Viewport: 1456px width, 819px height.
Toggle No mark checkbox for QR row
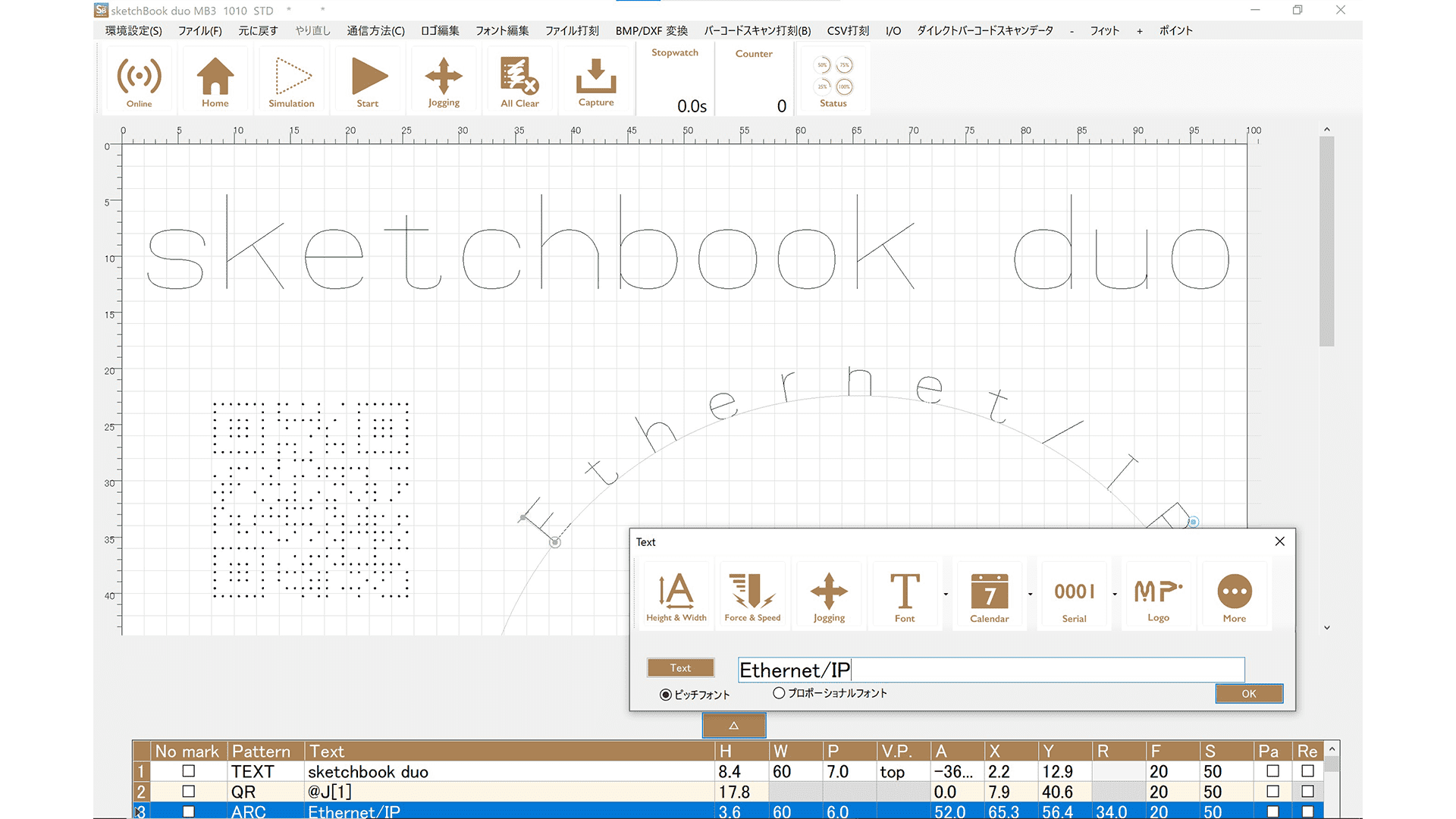coord(189,792)
